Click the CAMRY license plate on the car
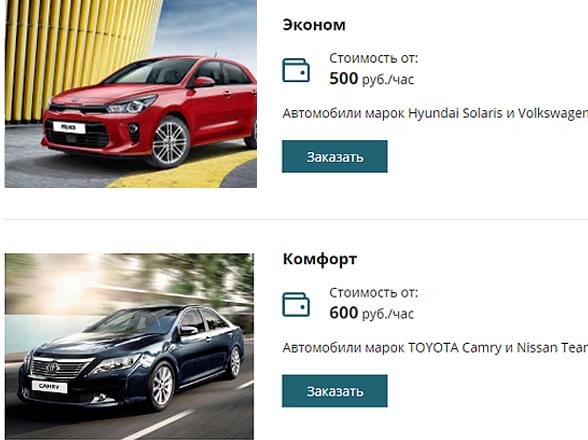 pyautogui.click(x=50, y=387)
